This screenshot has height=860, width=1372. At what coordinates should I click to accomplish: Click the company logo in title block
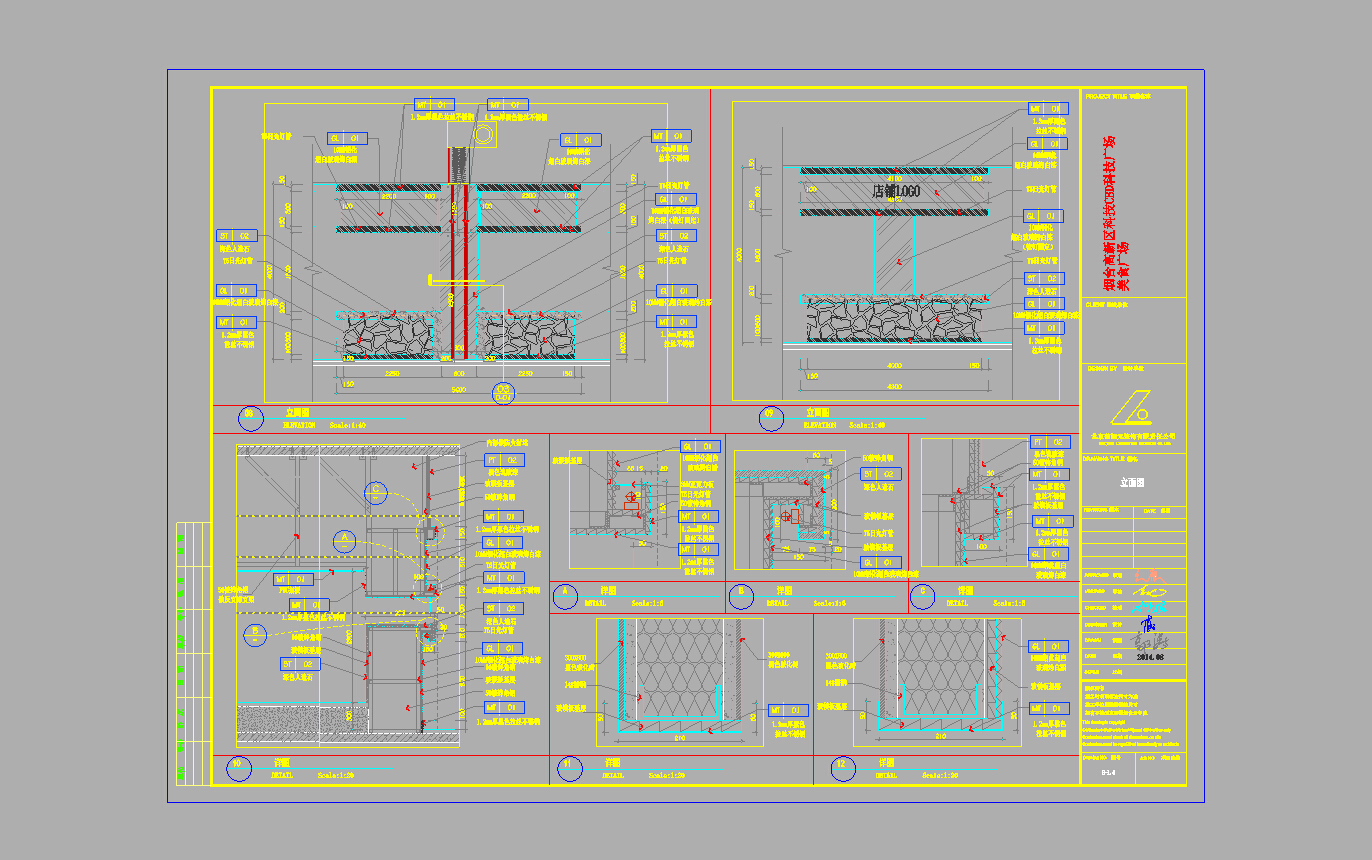pos(1133,408)
